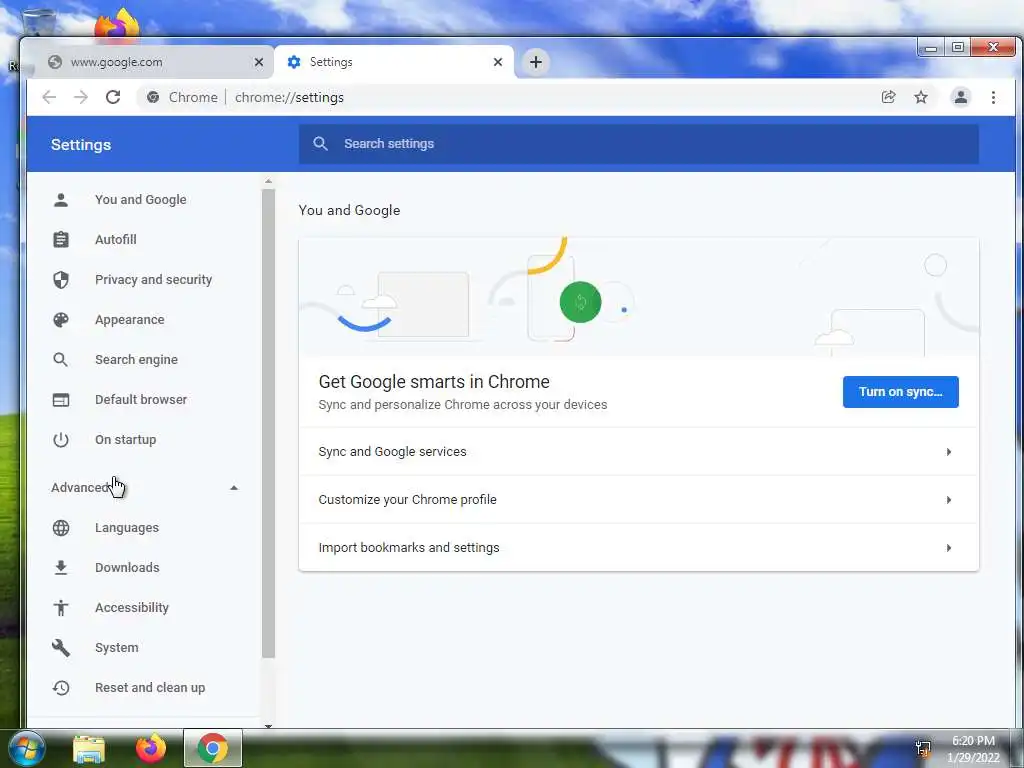Click in the Search settings field

point(639,144)
